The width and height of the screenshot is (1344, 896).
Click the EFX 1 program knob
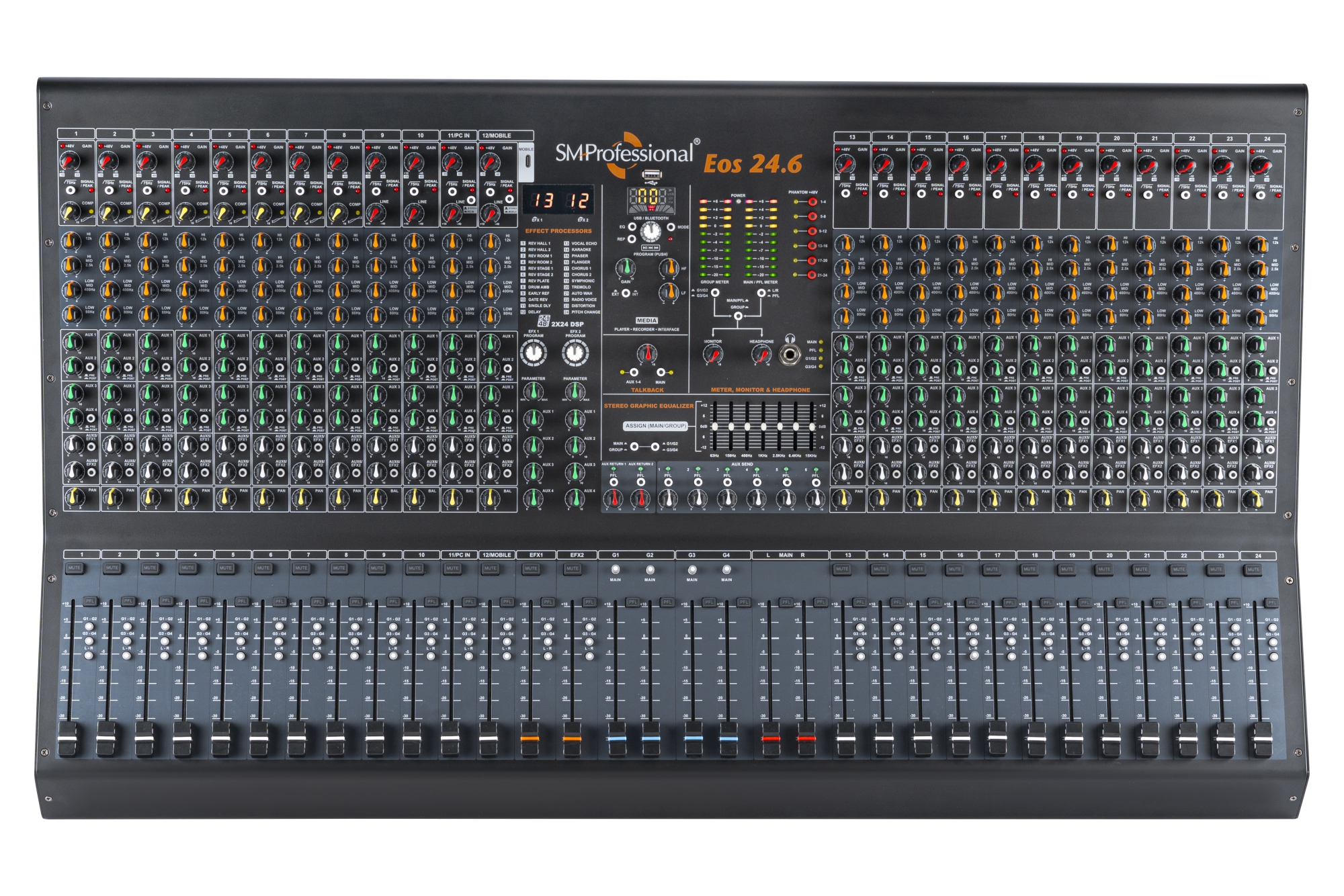[534, 353]
